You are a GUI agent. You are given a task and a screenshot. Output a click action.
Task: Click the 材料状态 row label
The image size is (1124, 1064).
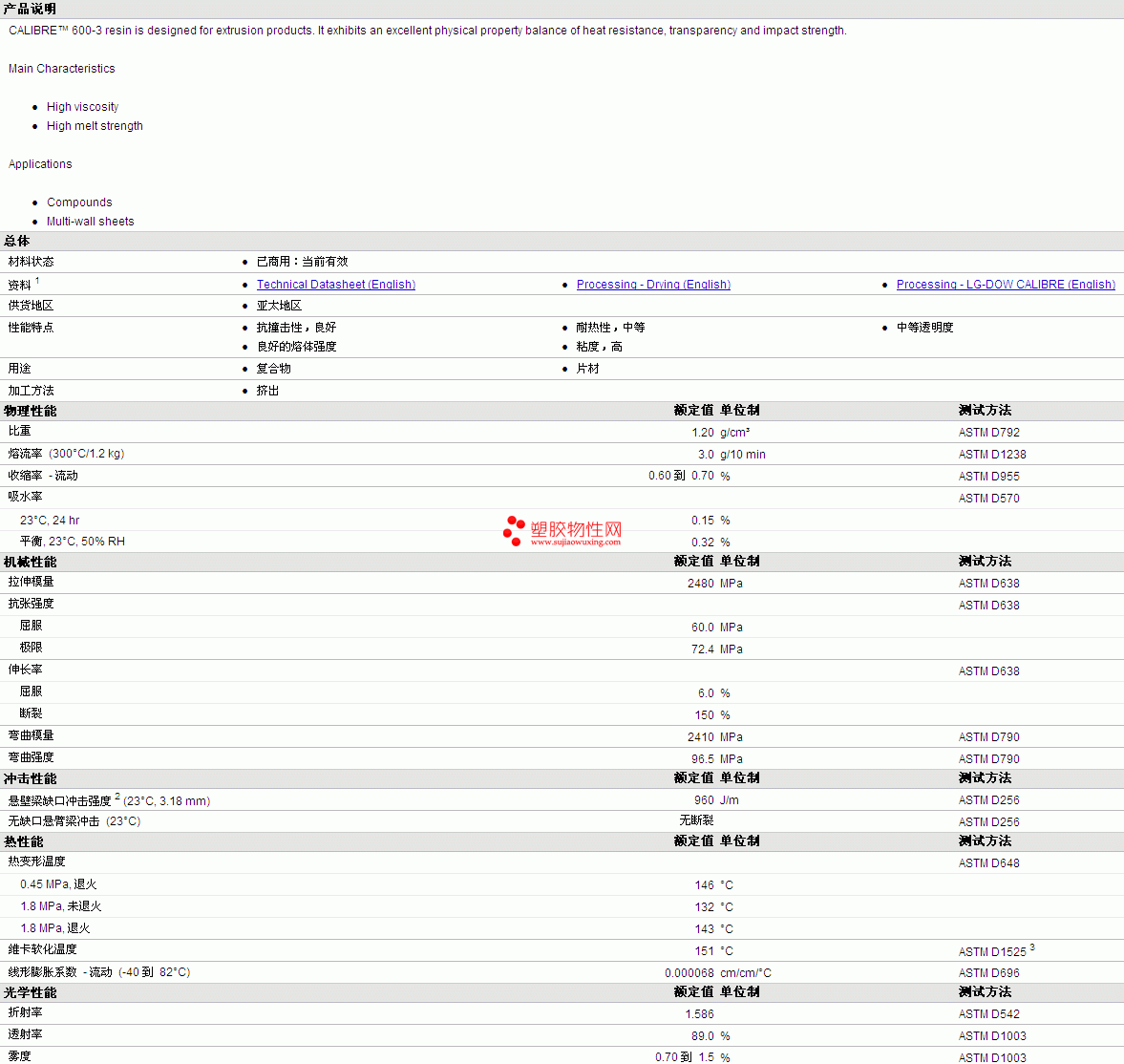(x=31, y=262)
